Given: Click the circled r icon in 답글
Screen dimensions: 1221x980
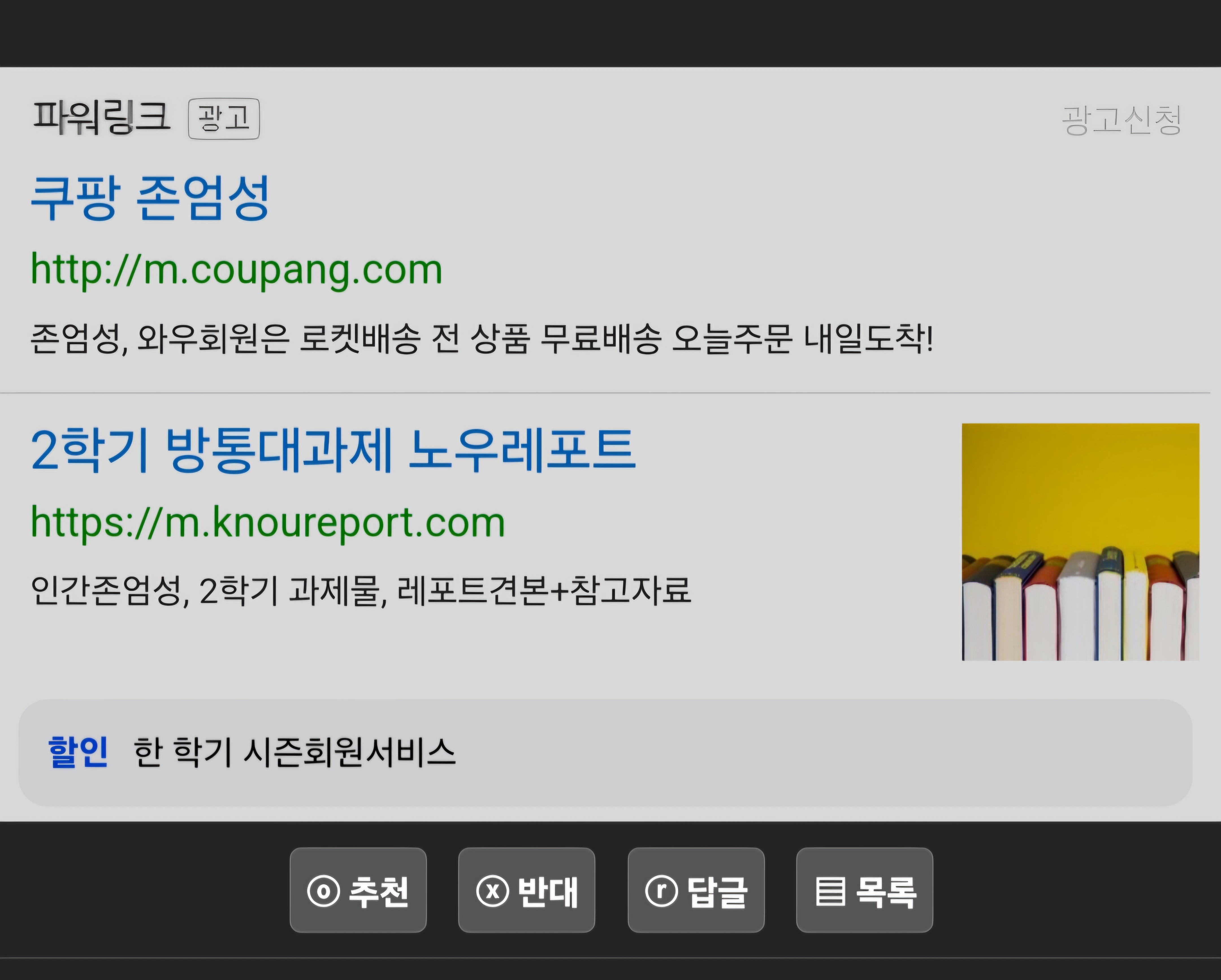Looking at the screenshot, I should 661,891.
